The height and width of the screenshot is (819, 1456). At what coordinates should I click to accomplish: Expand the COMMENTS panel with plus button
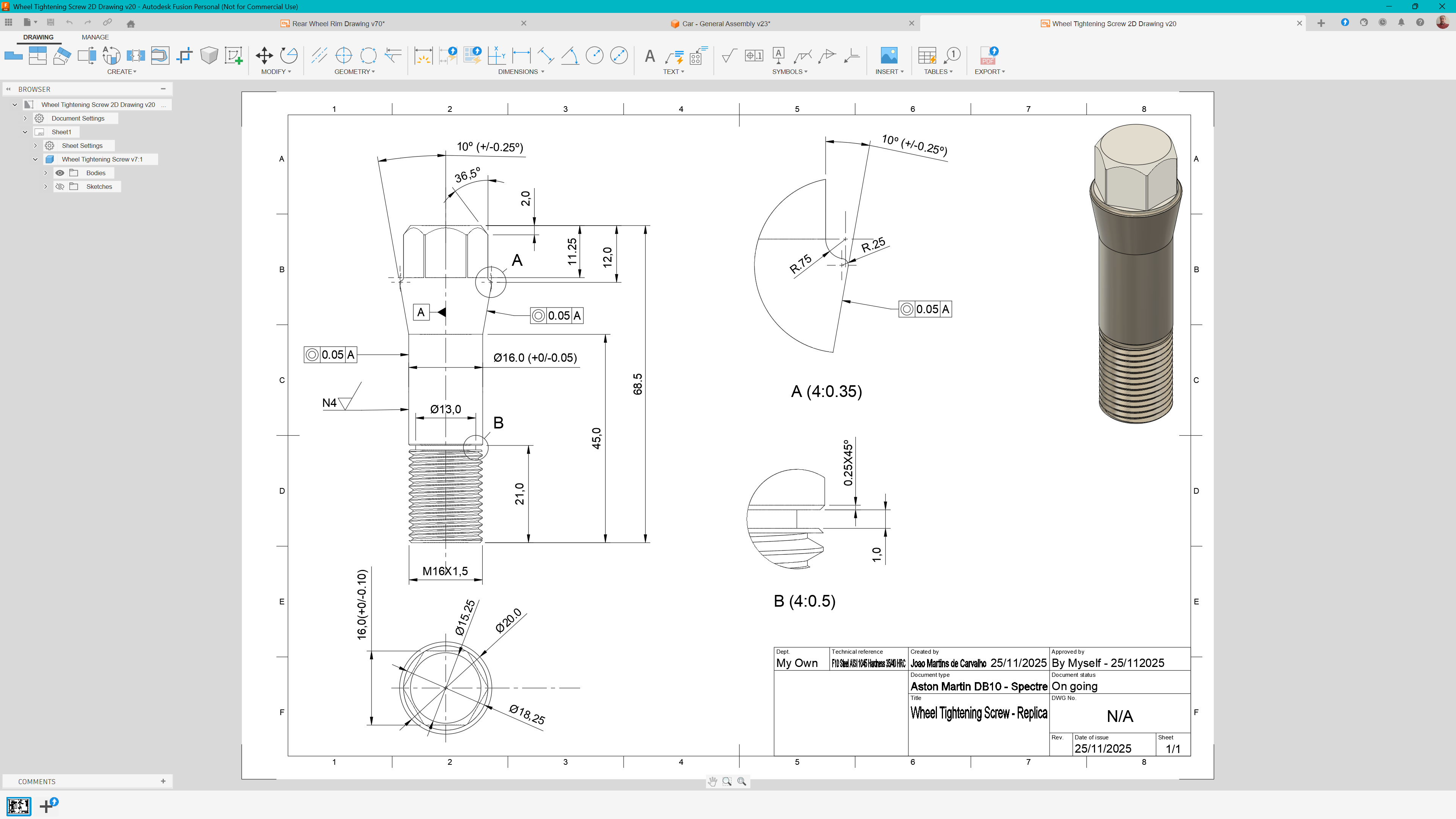(163, 781)
